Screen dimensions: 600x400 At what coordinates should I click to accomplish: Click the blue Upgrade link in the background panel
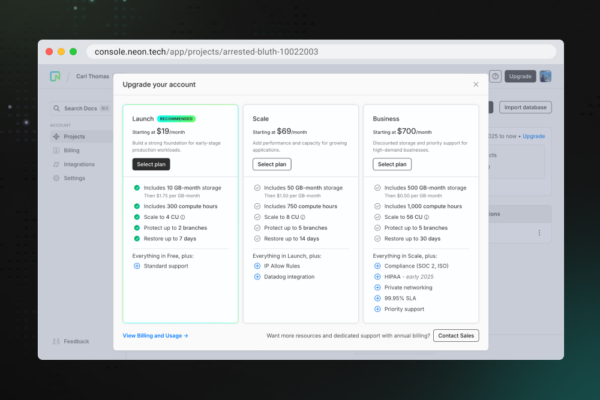pyautogui.click(x=534, y=136)
